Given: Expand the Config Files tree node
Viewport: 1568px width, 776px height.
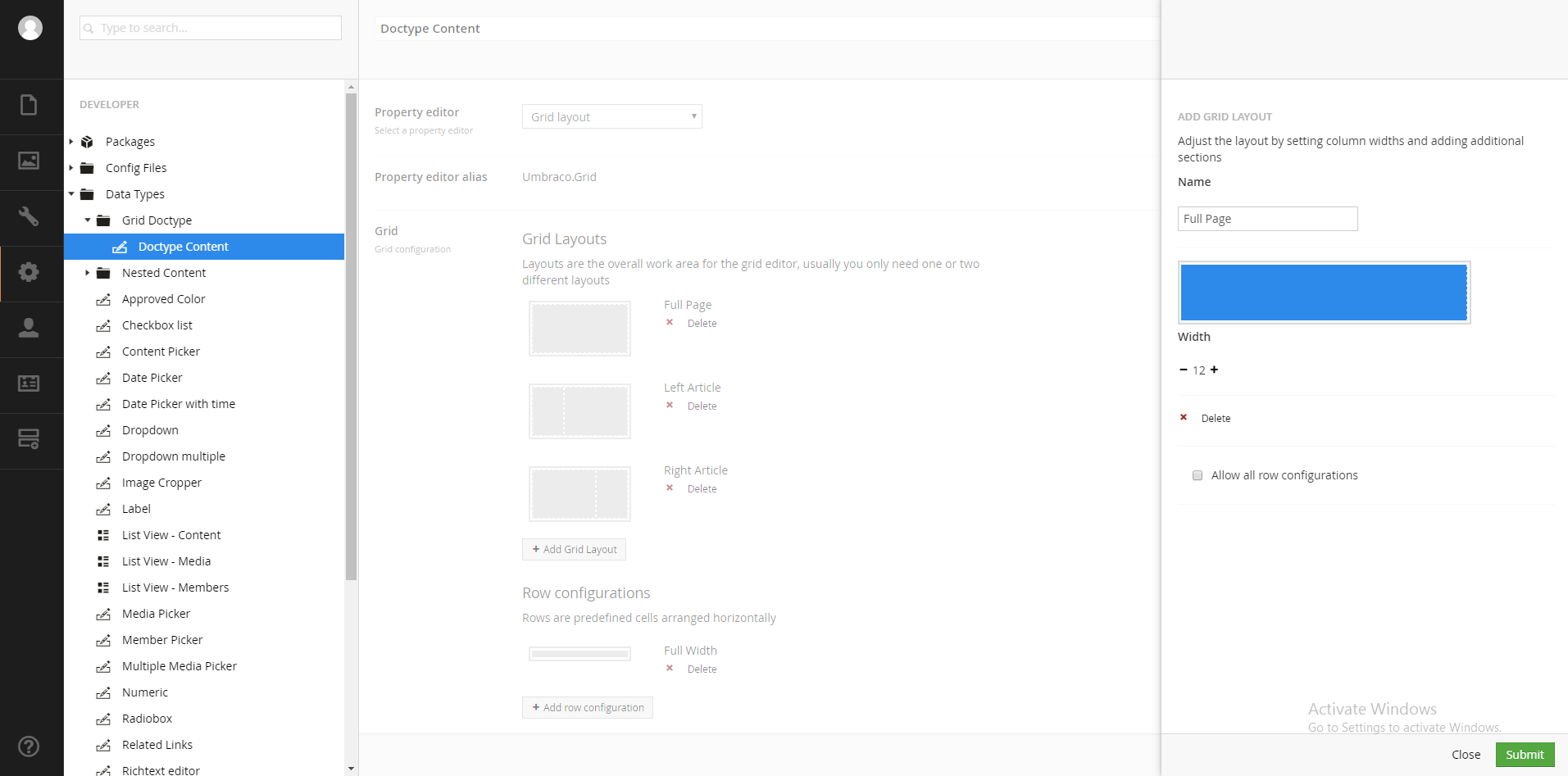Looking at the screenshot, I should point(71,168).
